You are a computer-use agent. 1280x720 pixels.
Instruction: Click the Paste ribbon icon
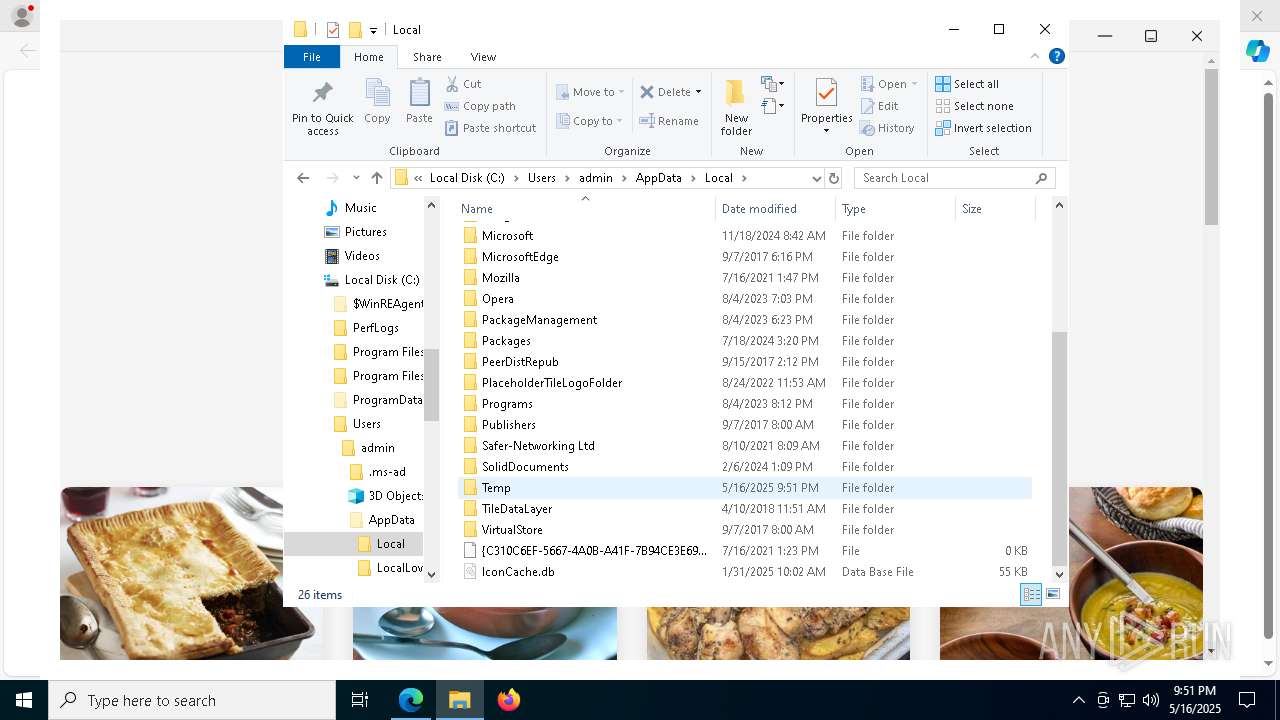pyautogui.click(x=419, y=101)
